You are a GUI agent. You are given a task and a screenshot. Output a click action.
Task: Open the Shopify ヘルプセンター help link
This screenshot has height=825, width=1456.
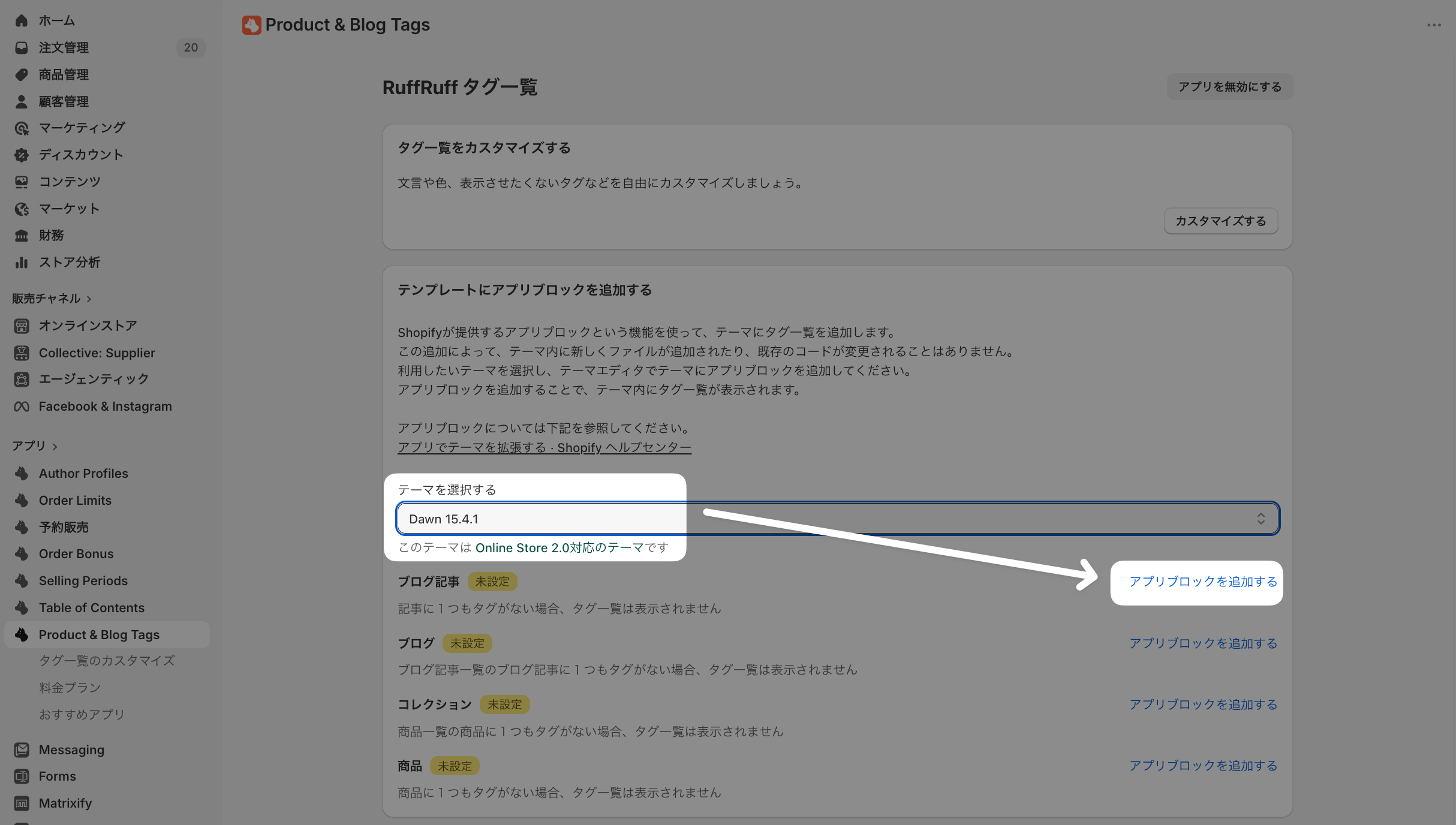click(545, 447)
